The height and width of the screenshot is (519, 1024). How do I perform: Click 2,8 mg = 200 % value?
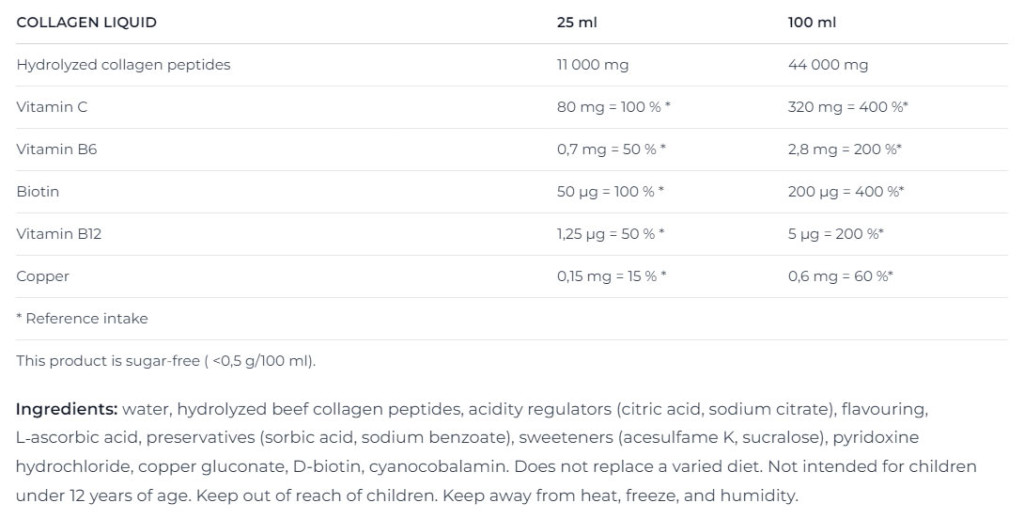[845, 149]
